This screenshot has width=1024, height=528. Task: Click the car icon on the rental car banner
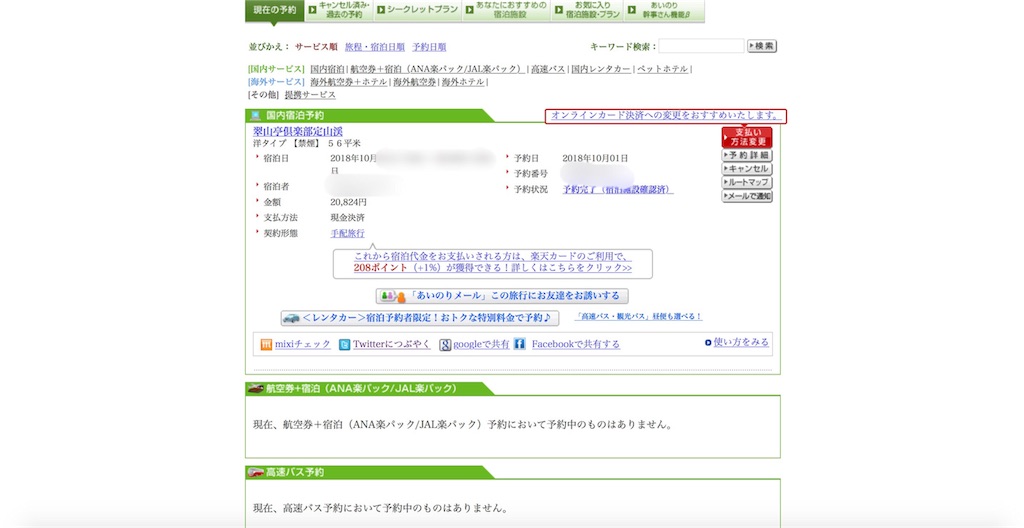[x=291, y=318]
